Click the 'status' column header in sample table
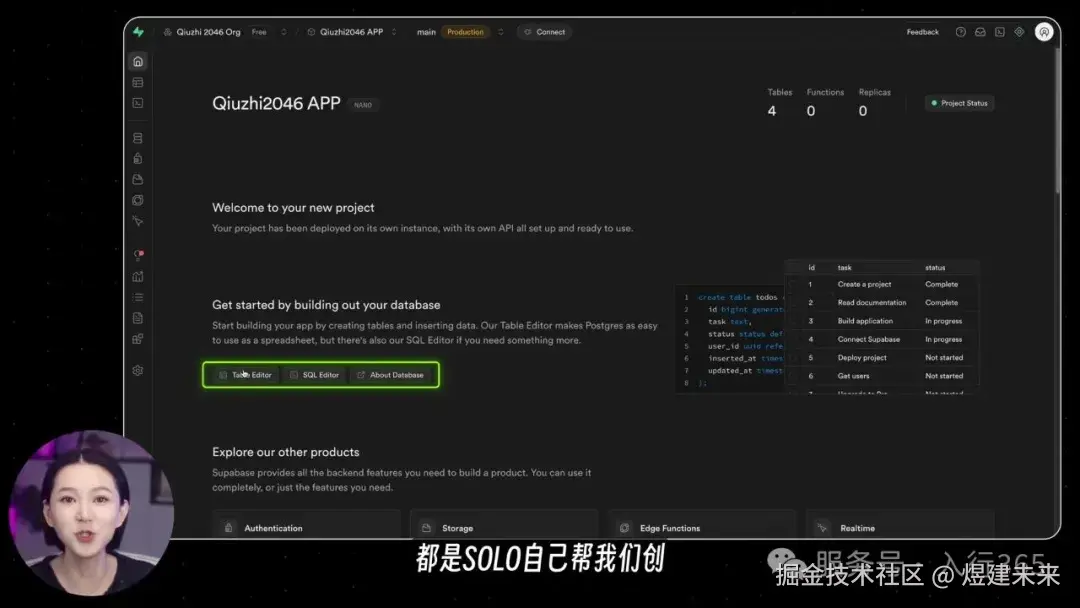Screen dimensions: 1080x608 click(x=935, y=267)
